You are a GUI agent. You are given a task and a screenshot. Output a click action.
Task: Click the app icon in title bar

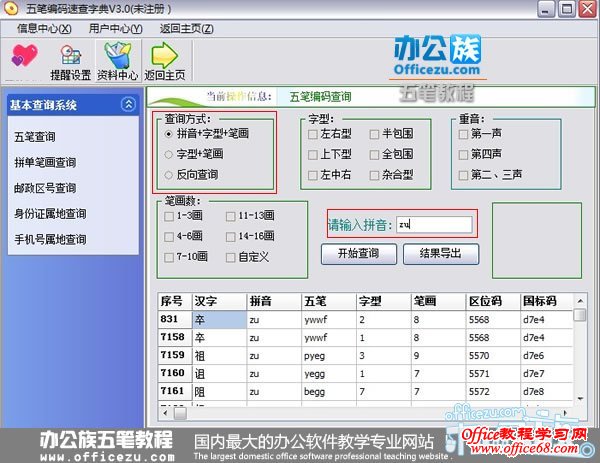pyautogui.click(x=11, y=8)
